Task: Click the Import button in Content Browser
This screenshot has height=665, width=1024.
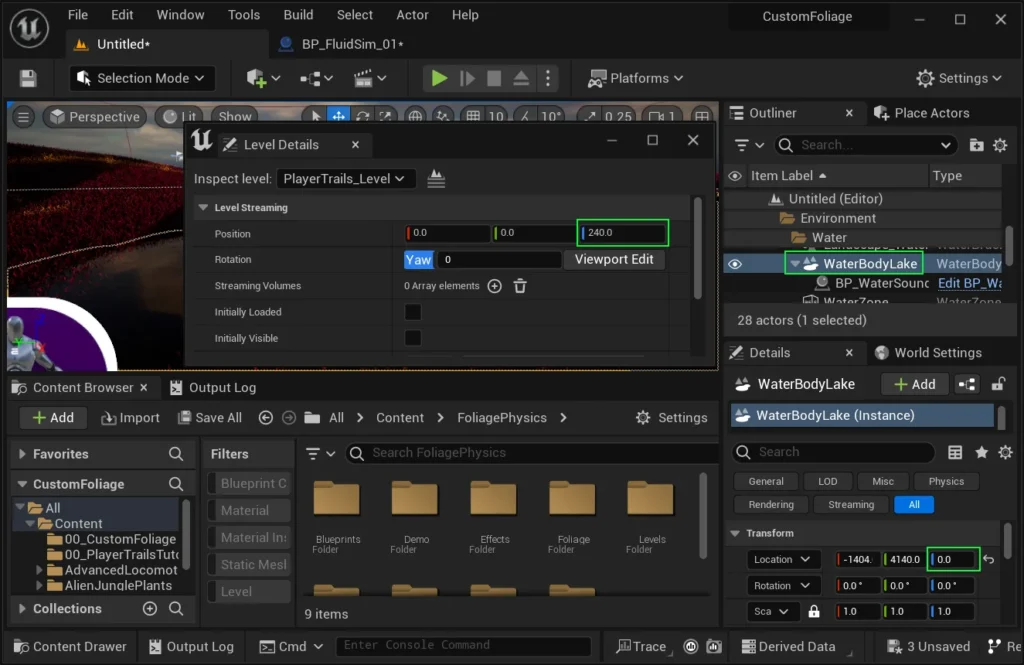Action: 130,418
